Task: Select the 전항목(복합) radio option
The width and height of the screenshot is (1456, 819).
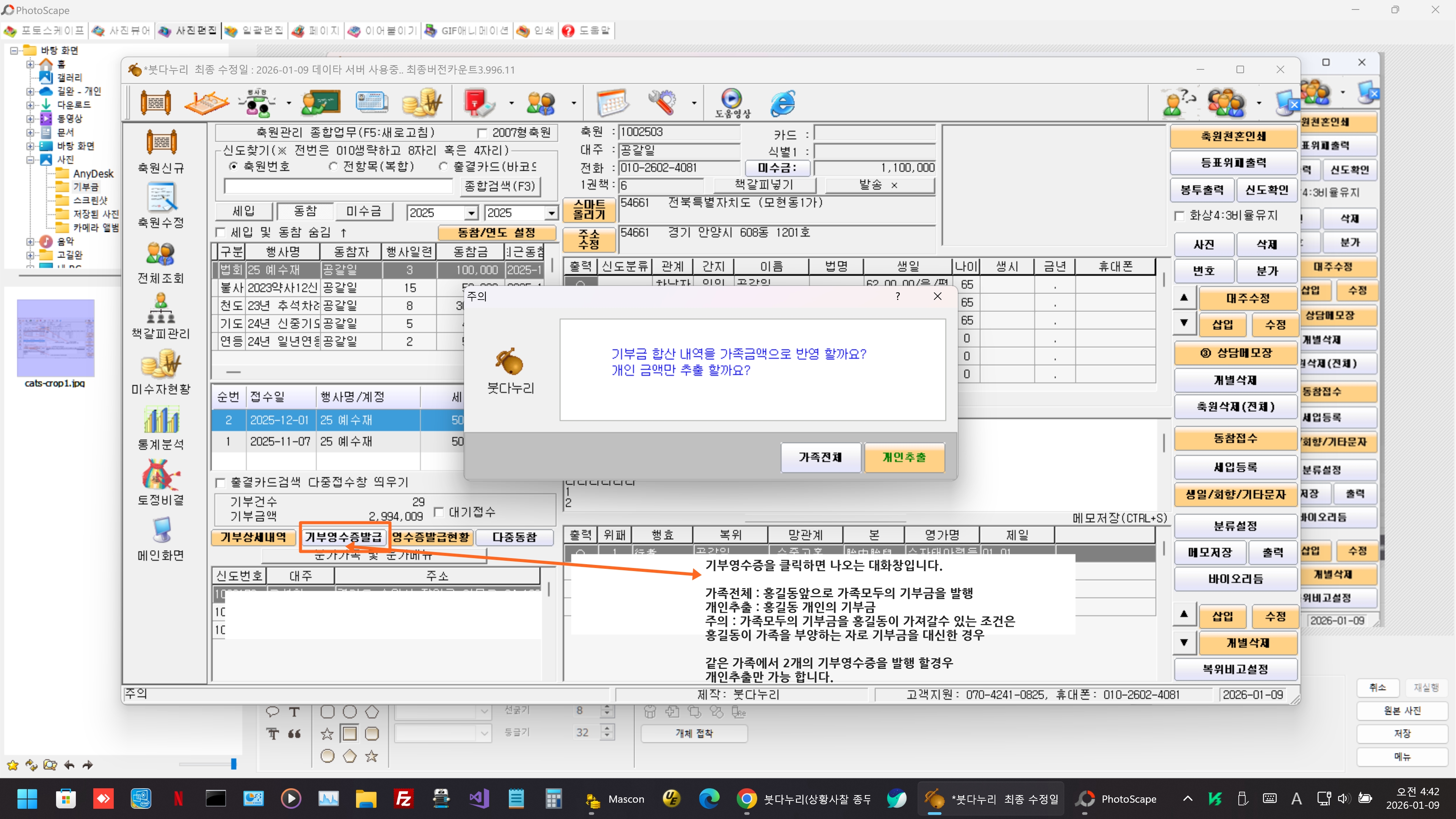Action: coord(333,167)
